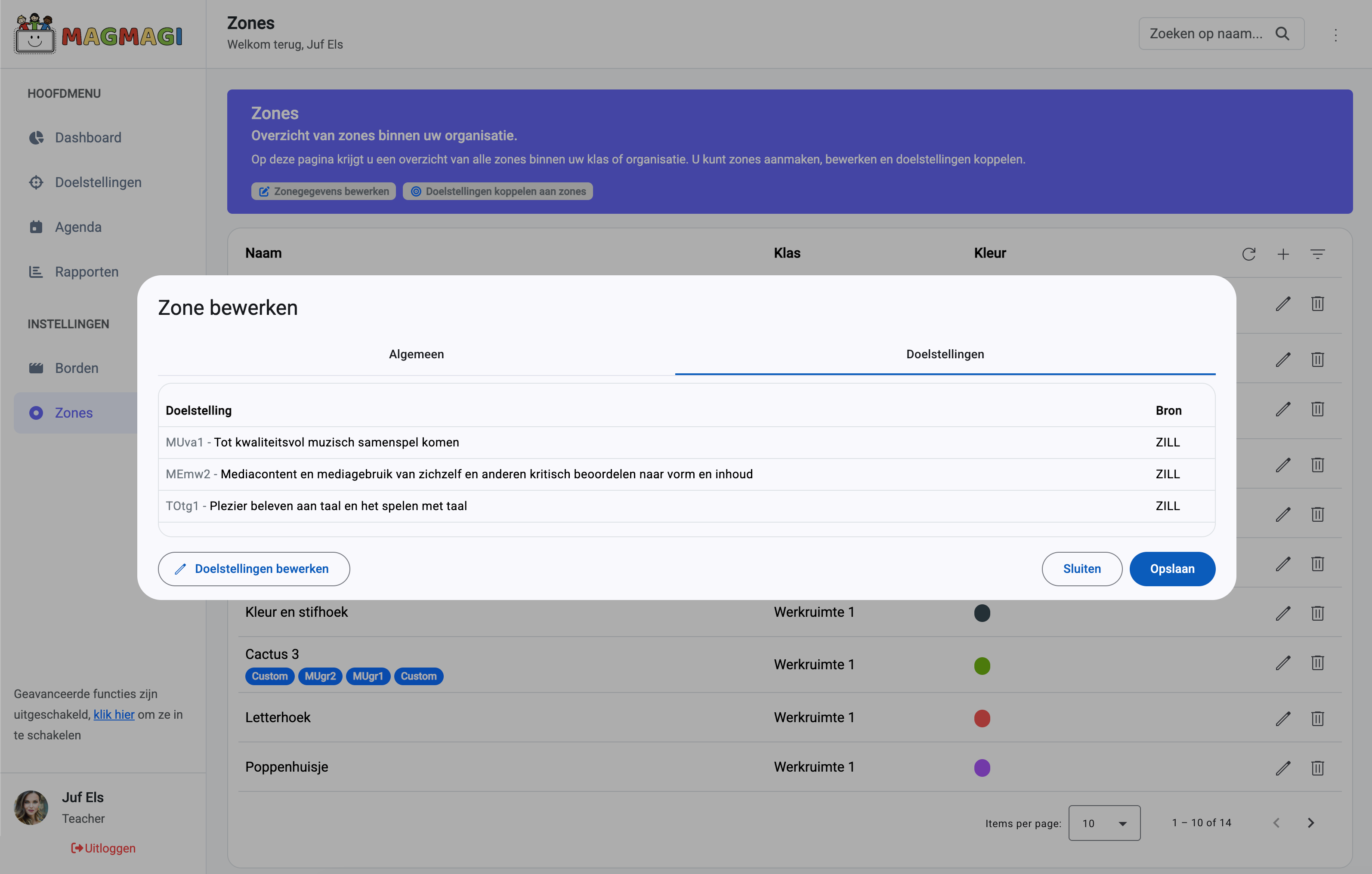Click the refresh icon above the zones table
Screen dimensions: 1372x874
point(1248,254)
